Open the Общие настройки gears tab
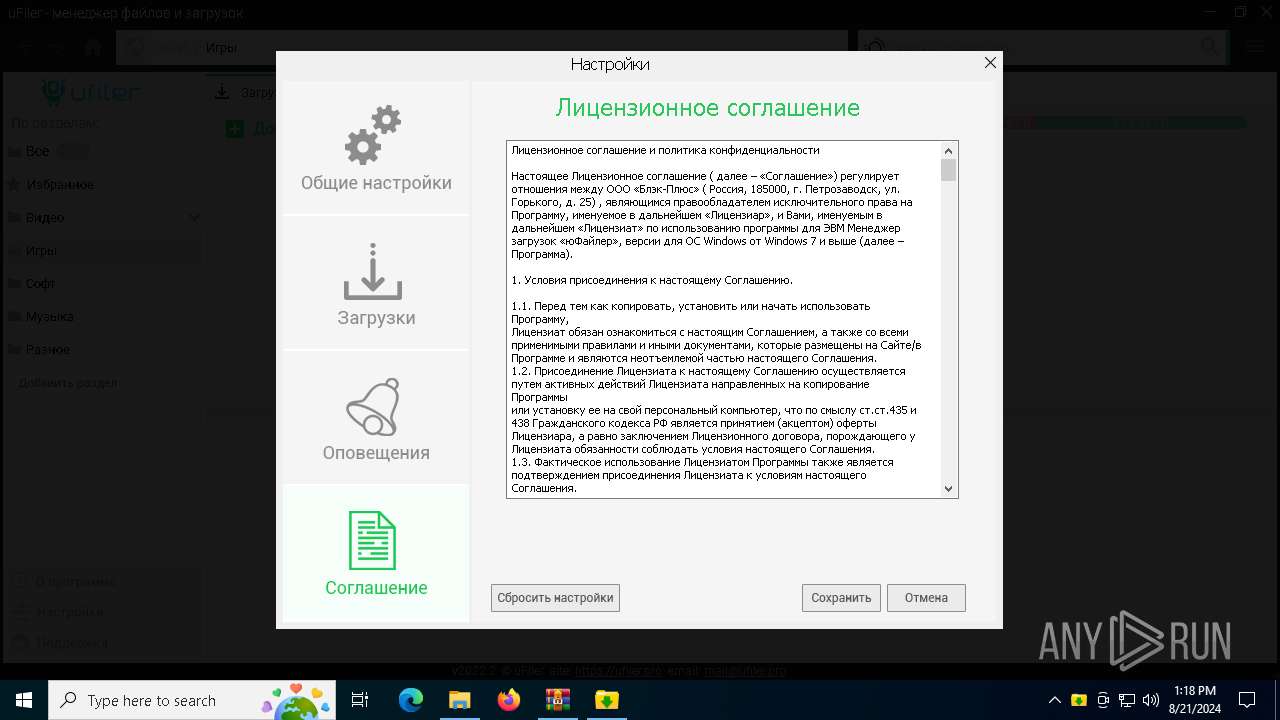 point(376,148)
